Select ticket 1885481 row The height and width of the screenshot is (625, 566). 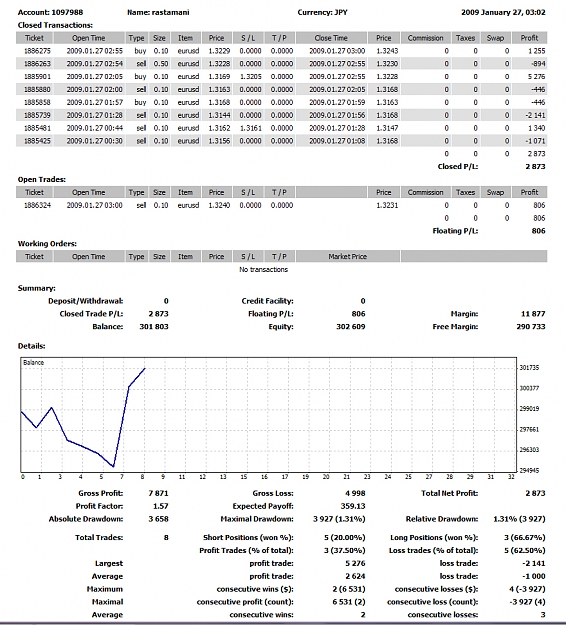click(281, 128)
